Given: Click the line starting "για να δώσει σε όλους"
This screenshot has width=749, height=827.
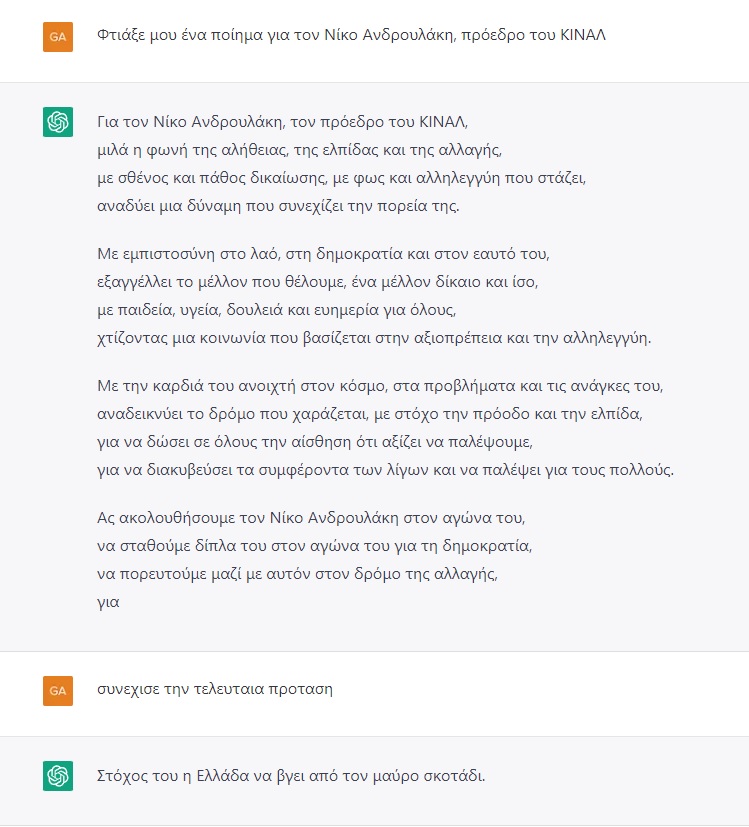Looking at the screenshot, I should point(326,441).
